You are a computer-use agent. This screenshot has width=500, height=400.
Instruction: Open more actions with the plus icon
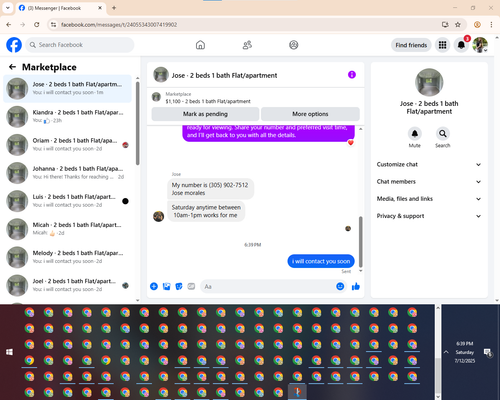click(x=154, y=286)
